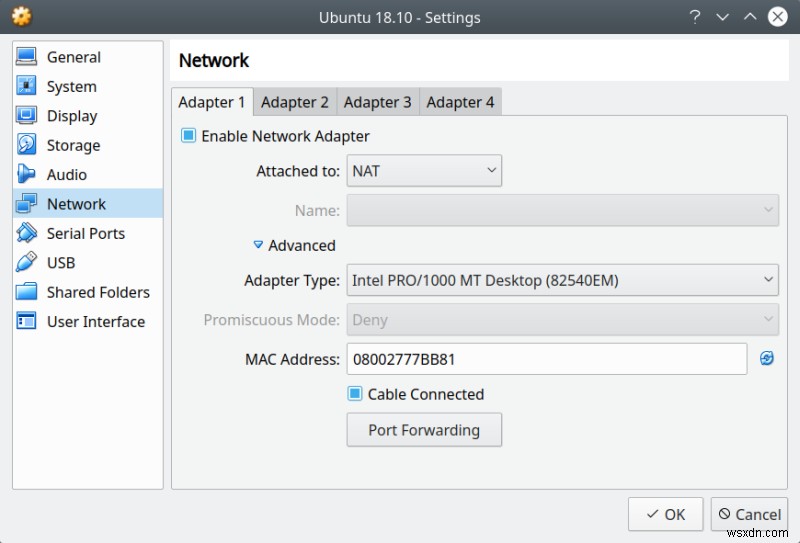Screen dimensions: 800x543
Task: Click the Network computers icon
Action: [26, 203]
